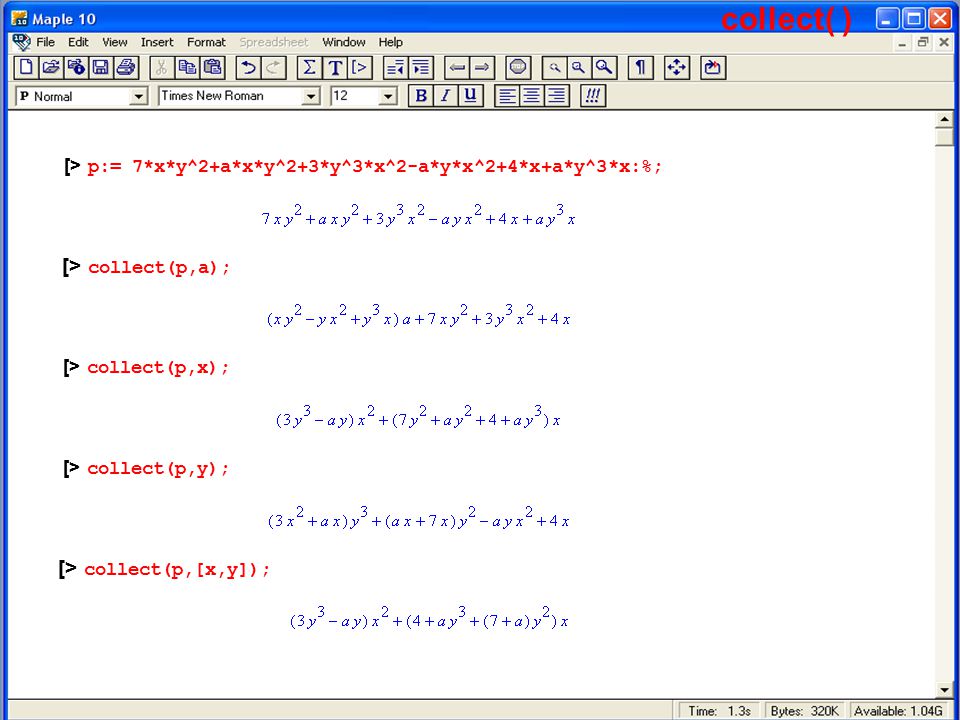This screenshot has height=720, width=960.
Task: Stop the computation with STOP icon
Action: coord(518,67)
